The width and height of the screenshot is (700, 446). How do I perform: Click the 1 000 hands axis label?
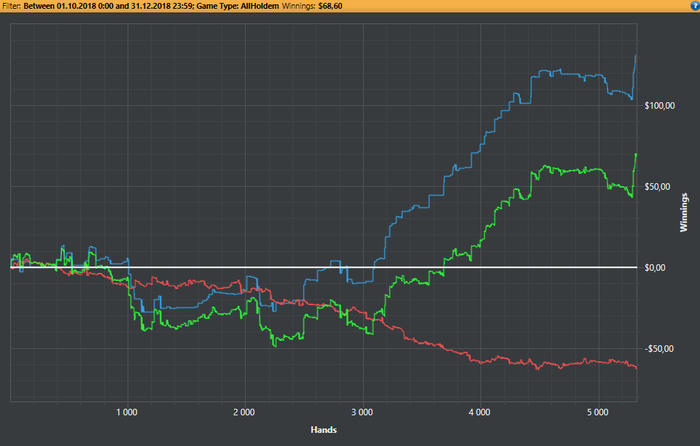(127, 412)
